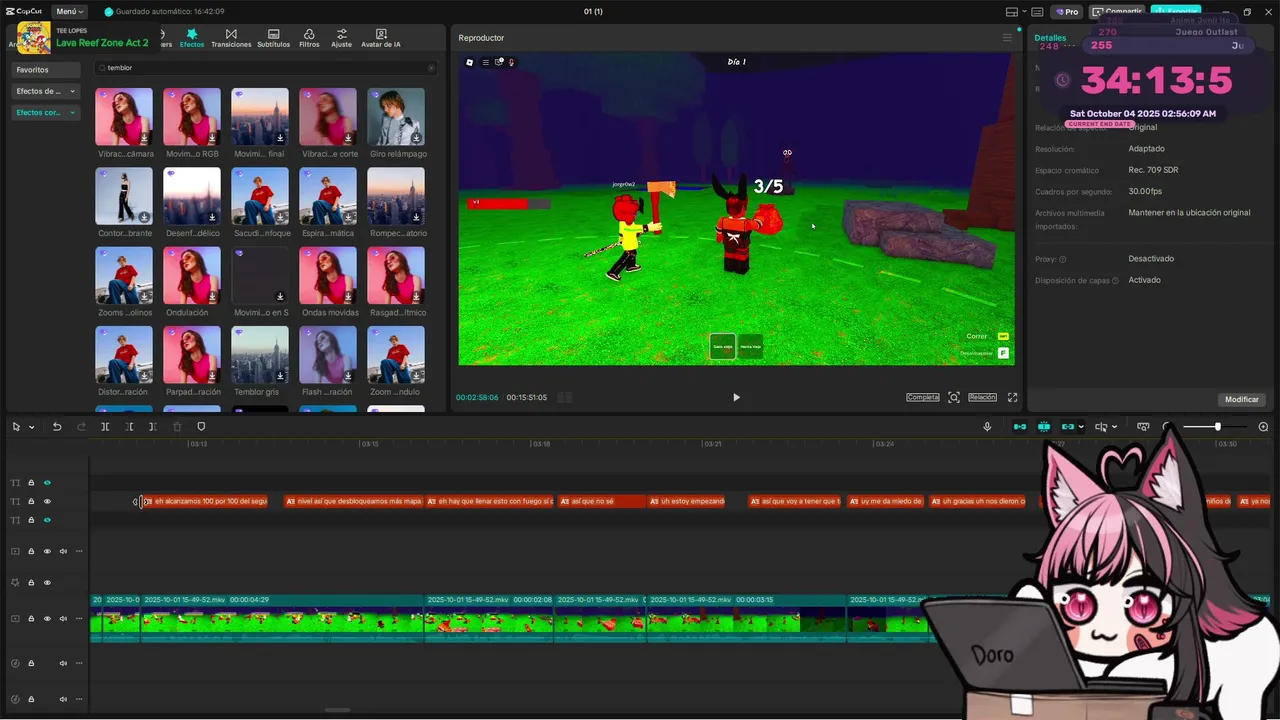Enter fullscreen preview
The image size is (1280, 720).
click(x=1012, y=397)
